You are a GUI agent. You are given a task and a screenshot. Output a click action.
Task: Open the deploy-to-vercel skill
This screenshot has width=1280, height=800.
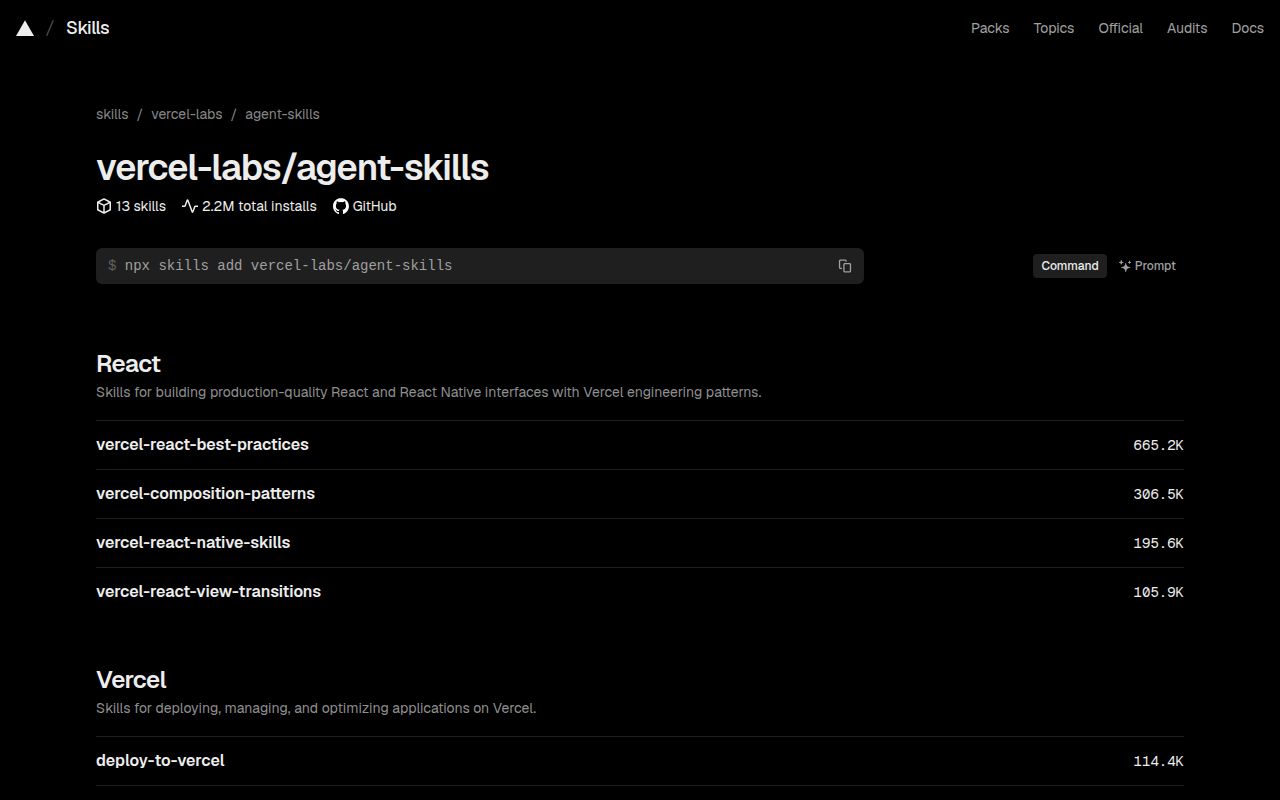640,761
